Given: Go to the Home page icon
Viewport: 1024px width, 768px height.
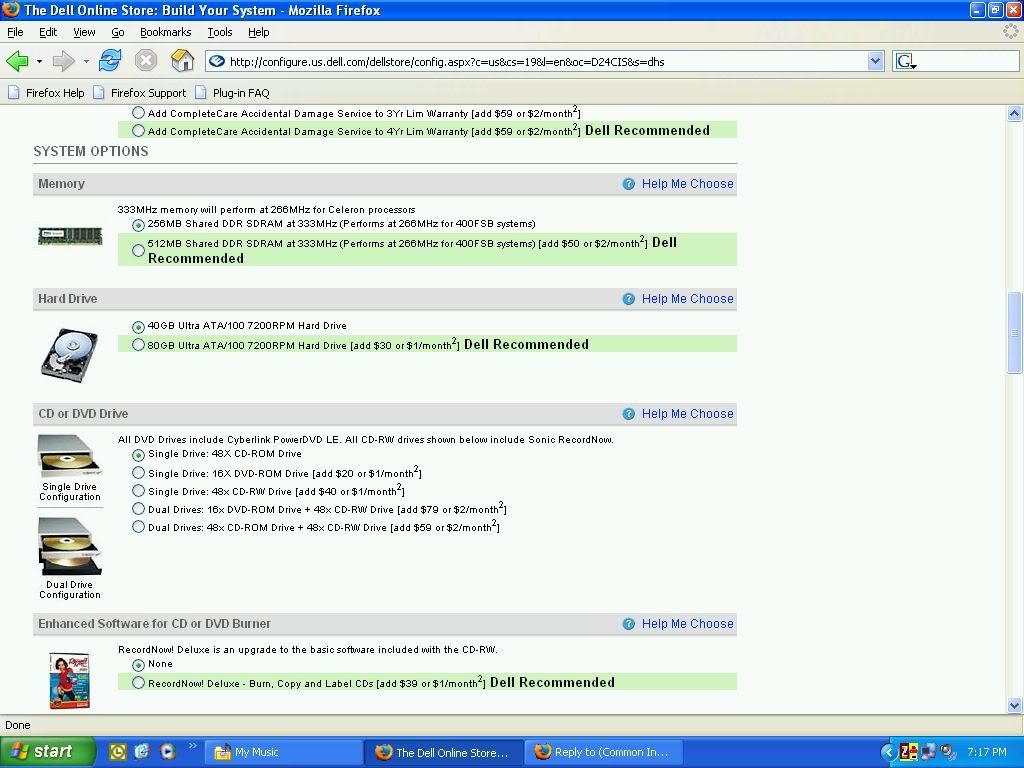Looking at the screenshot, I should (x=182, y=61).
